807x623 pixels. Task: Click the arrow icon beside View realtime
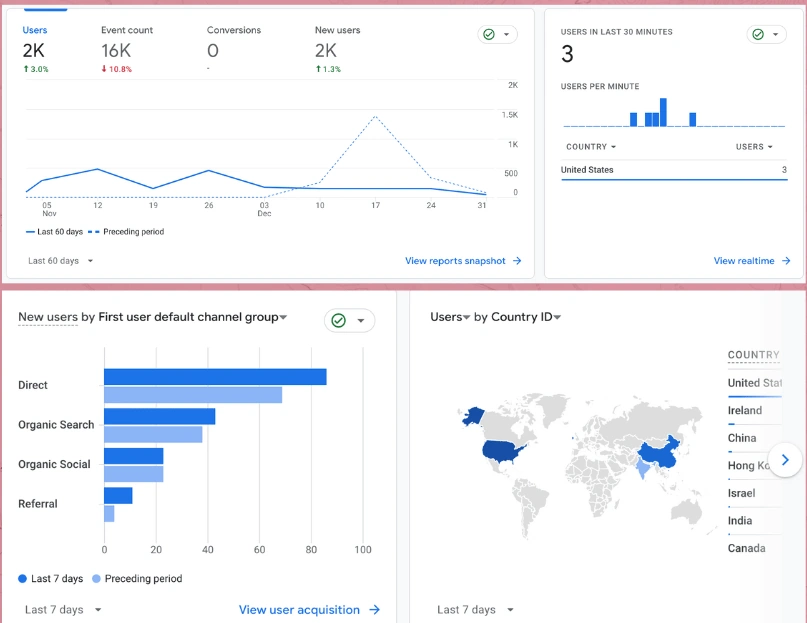[x=786, y=261]
